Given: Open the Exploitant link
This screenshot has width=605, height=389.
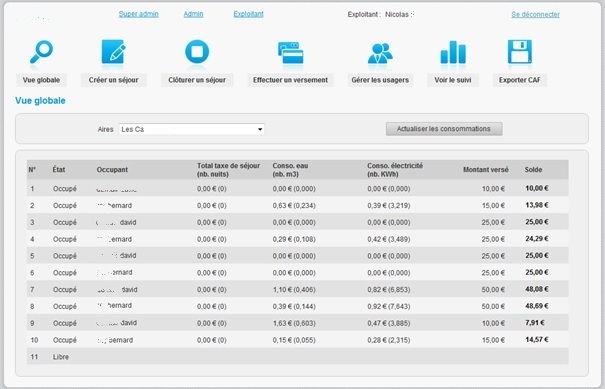Looking at the screenshot, I should [248, 14].
